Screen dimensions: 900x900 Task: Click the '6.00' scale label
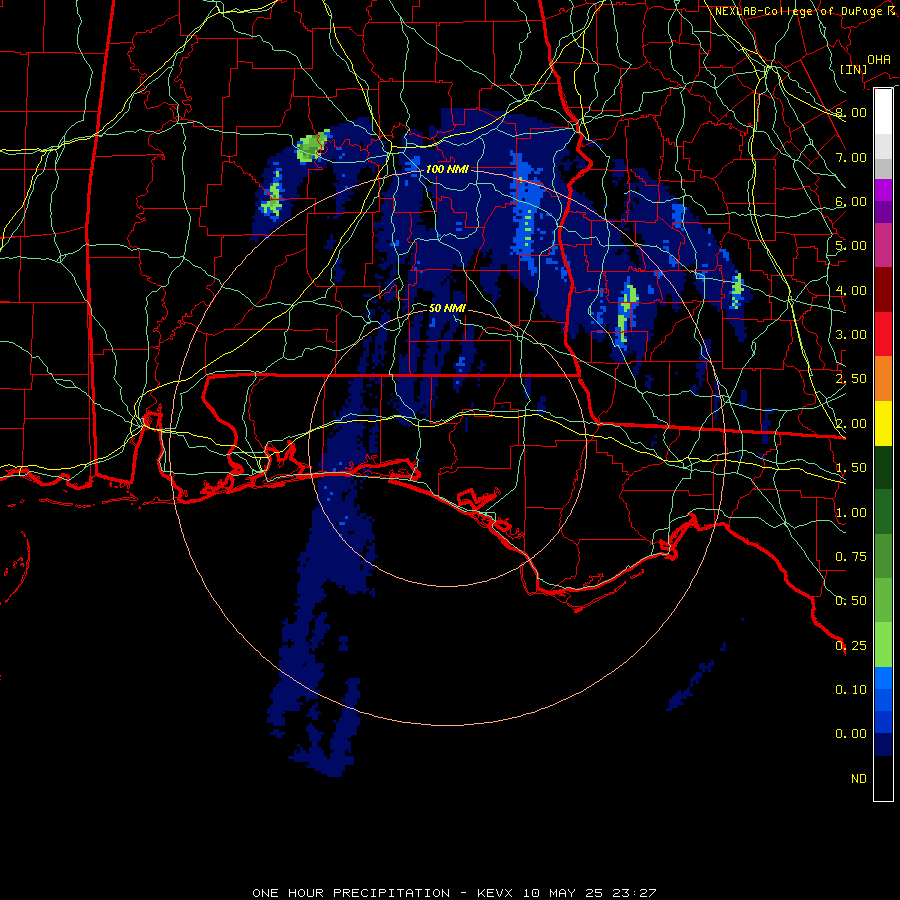851,201
